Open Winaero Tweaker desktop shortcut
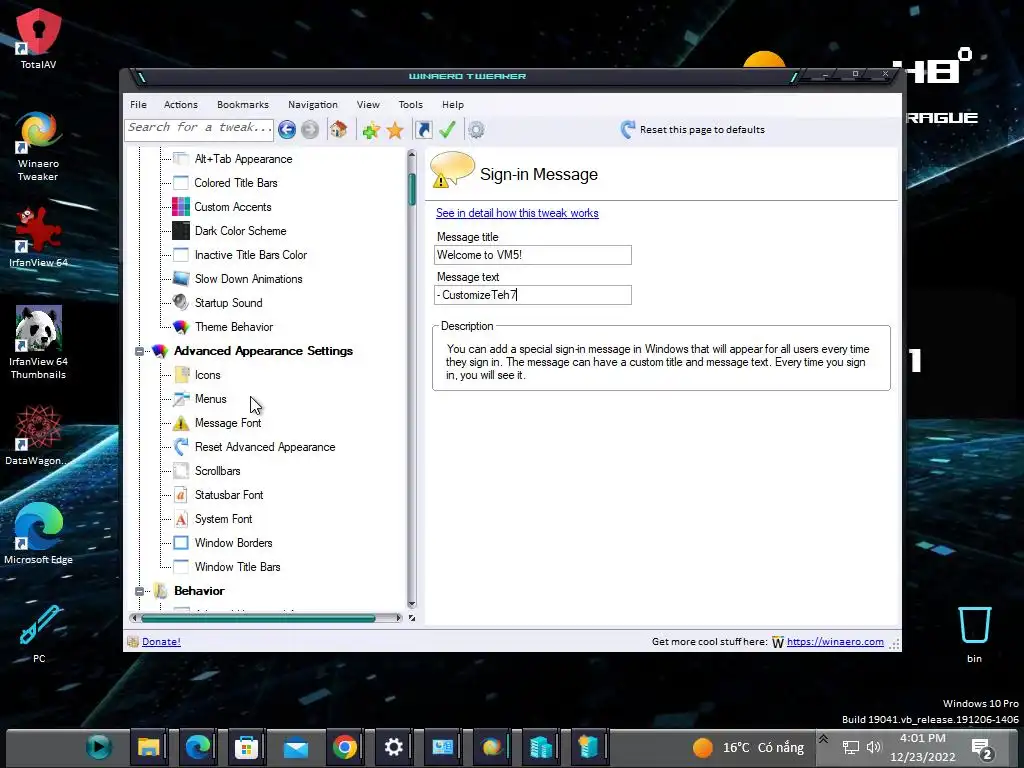1024x768 pixels. point(38,146)
